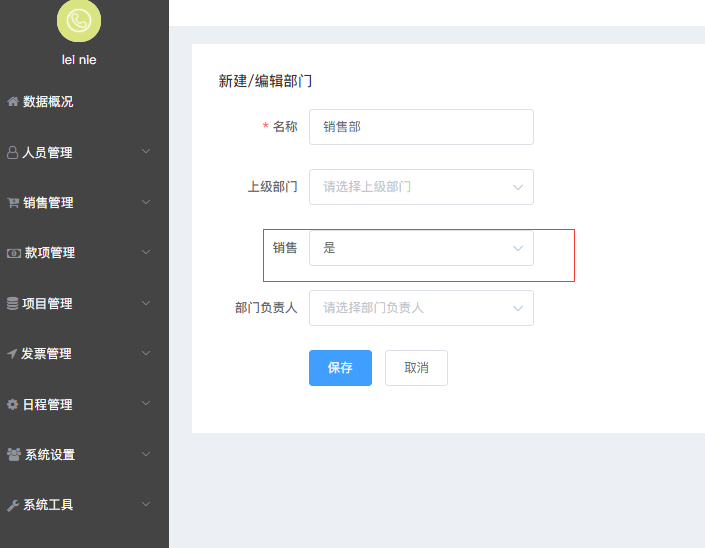This screenshot has height=548, width=705.
Task: Click the cart icon beside 销售管理
Action: [x=13, y=203]
